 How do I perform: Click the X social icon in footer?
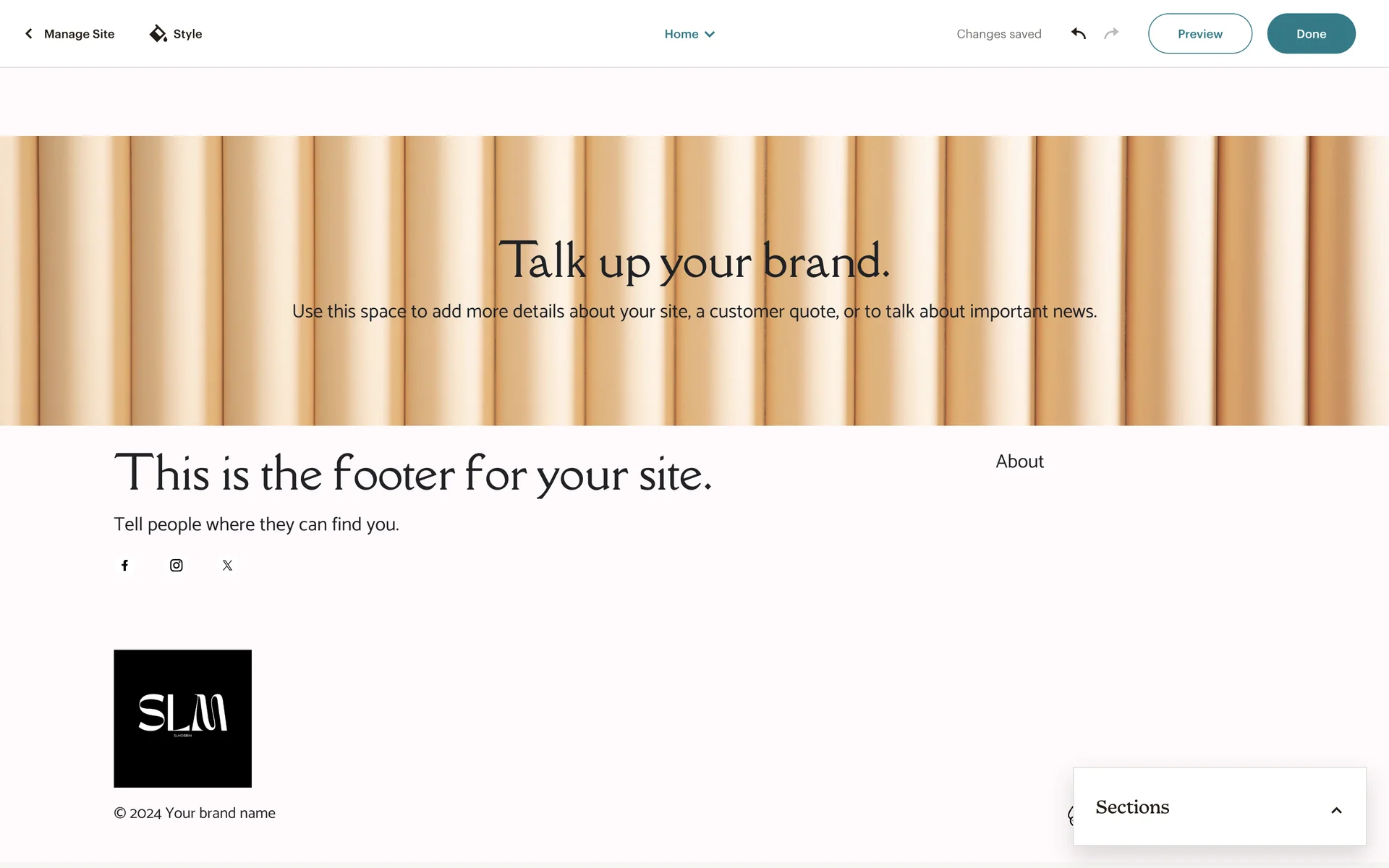(x=227, y=566)
